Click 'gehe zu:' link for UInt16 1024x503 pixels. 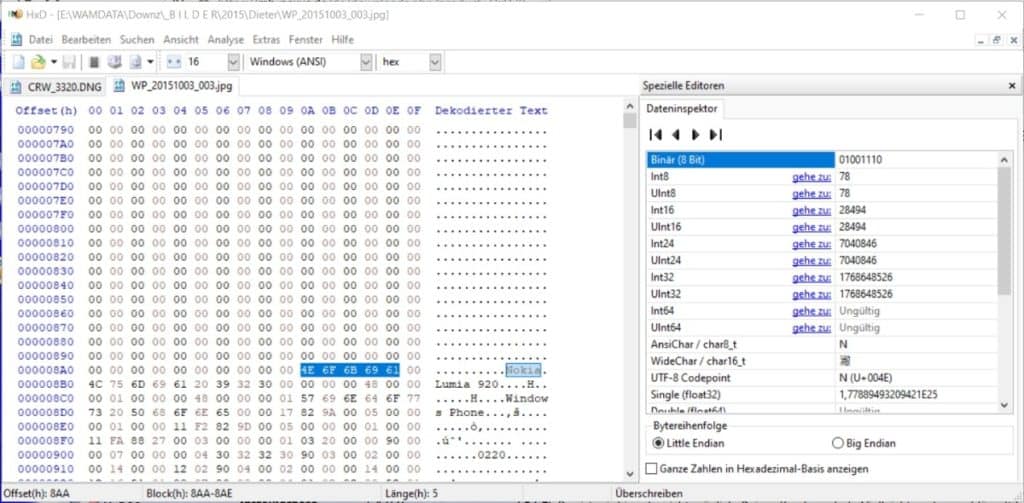[x=812, y=227]
